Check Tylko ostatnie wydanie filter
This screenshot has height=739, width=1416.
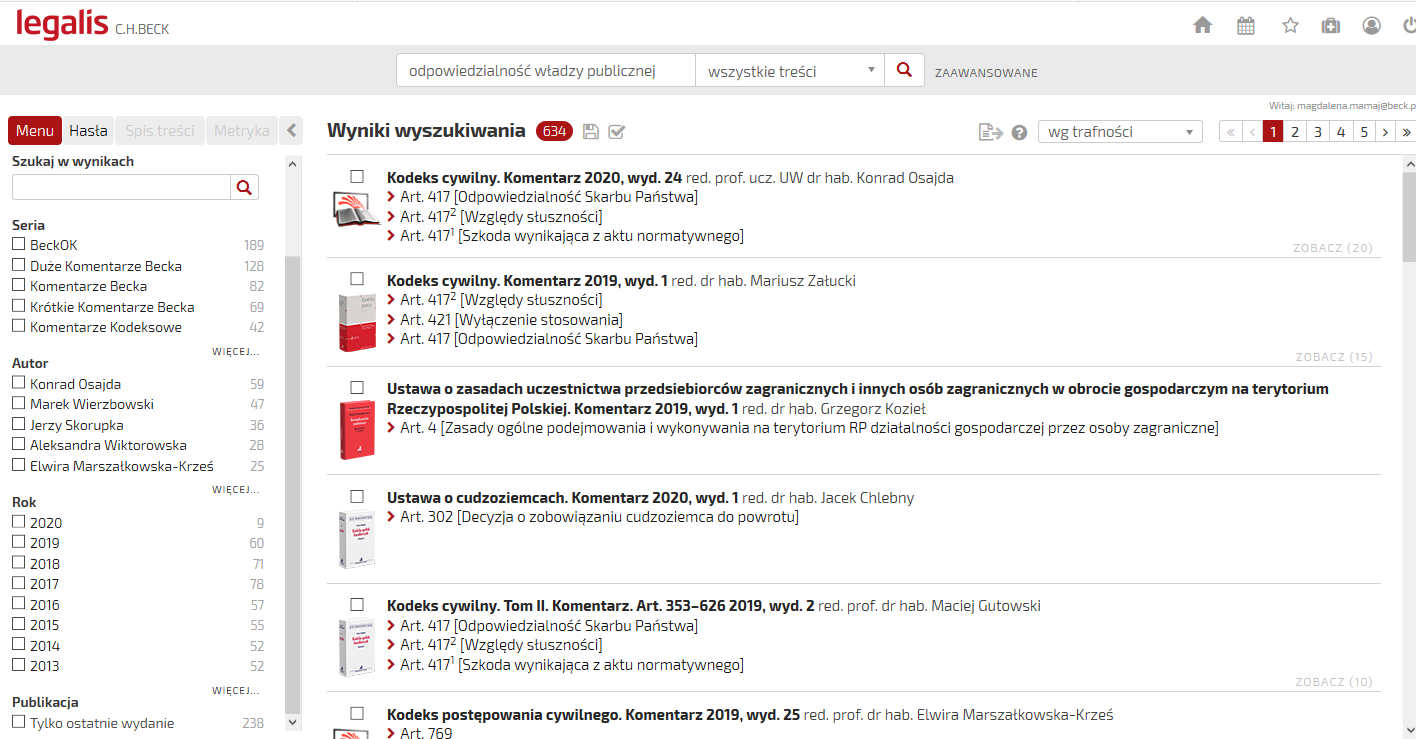(18, 722)
